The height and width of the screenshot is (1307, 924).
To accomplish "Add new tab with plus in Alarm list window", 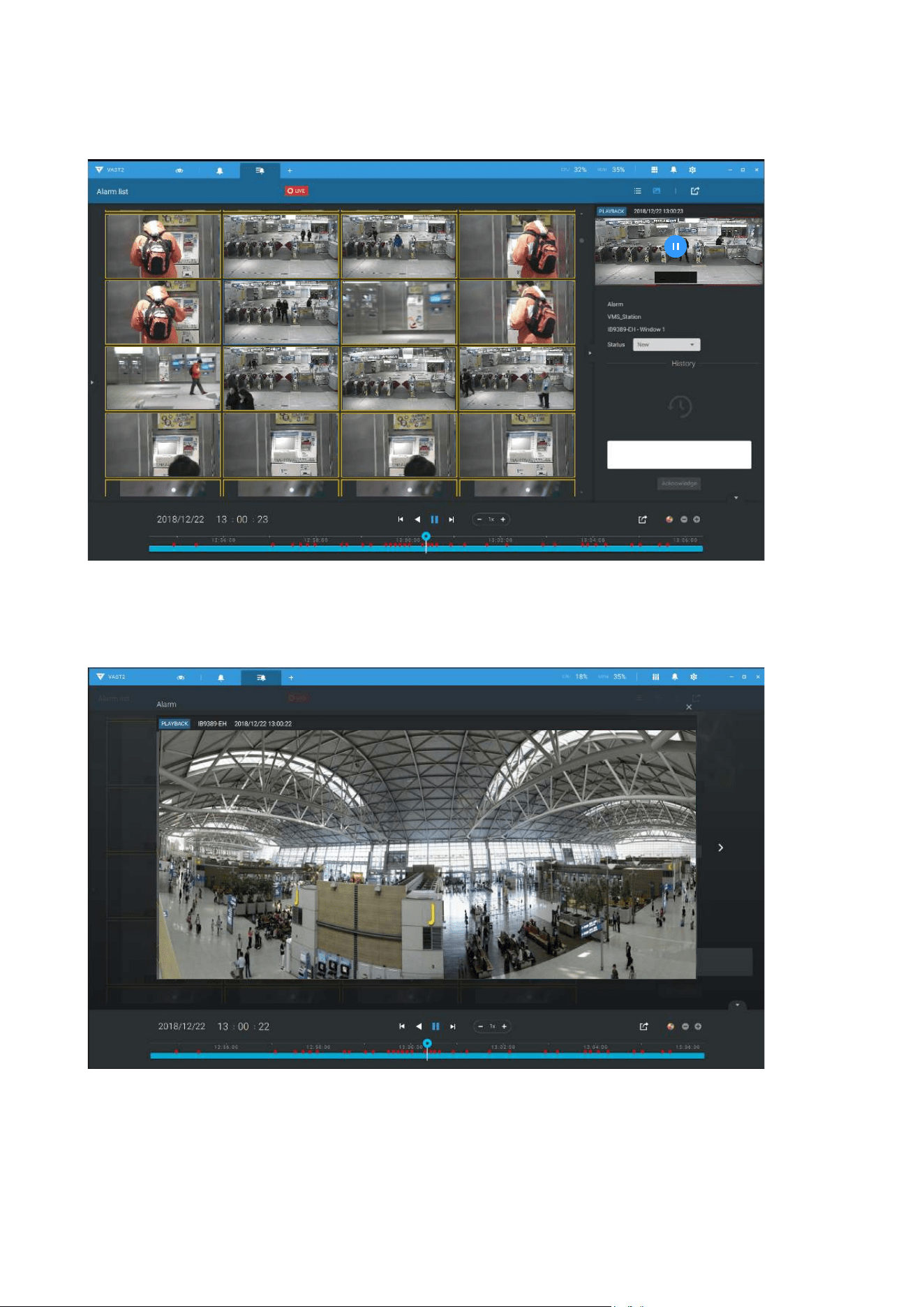I will (290, 170).
